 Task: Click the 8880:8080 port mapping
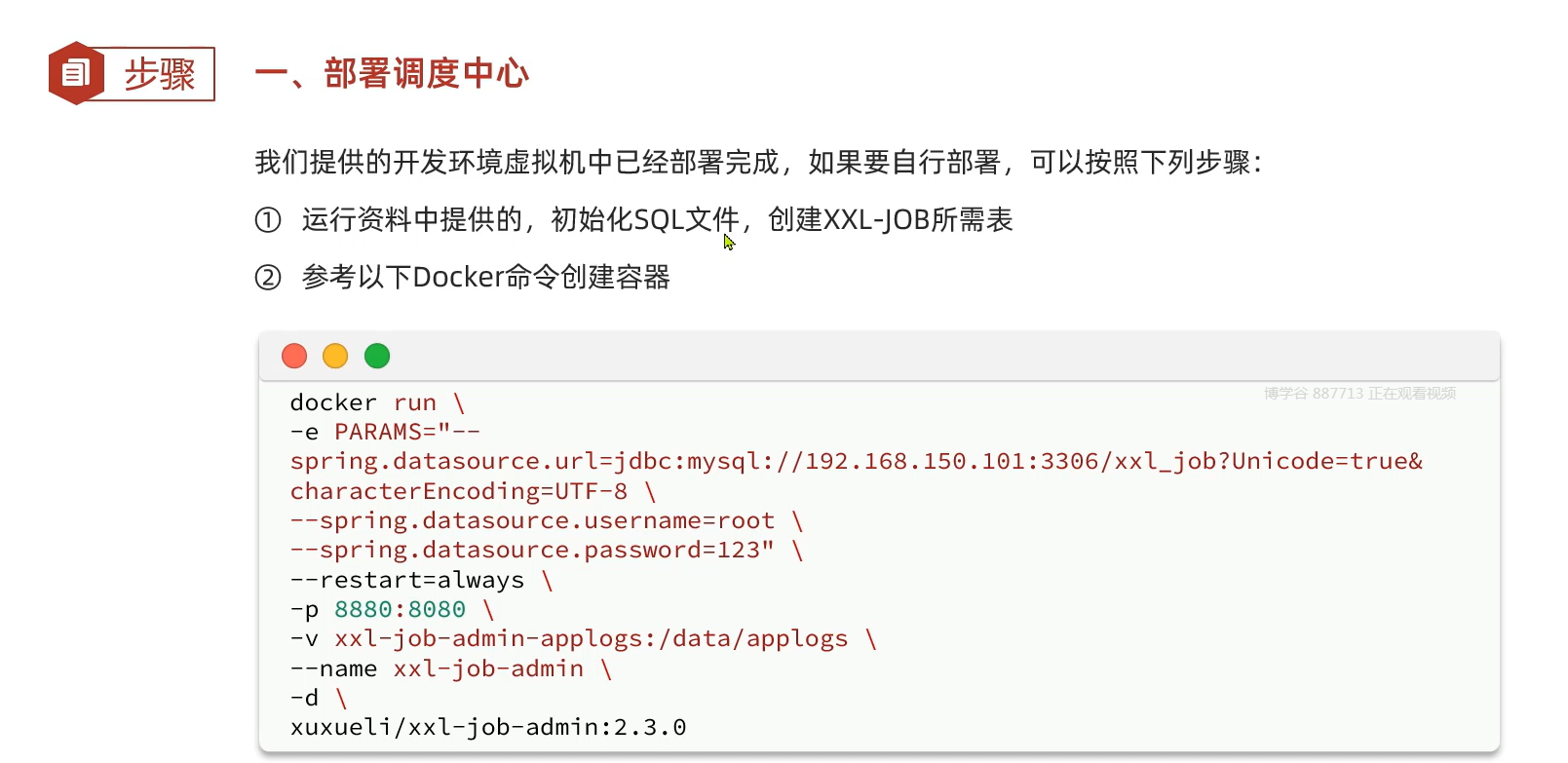(400, 609)
